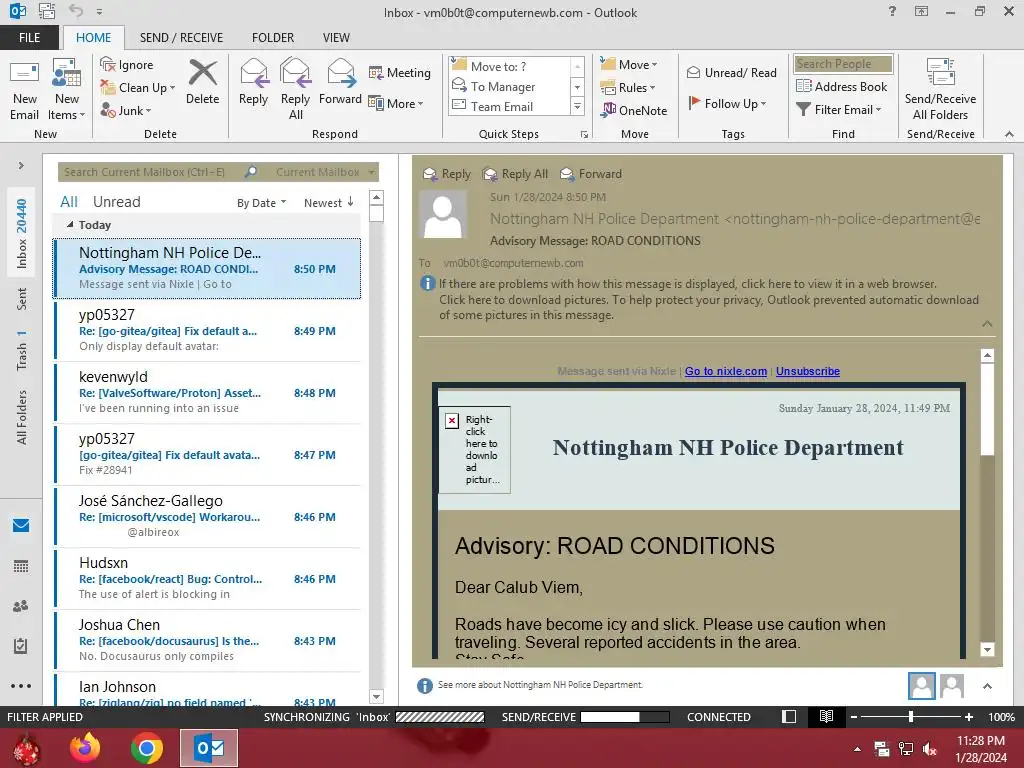Open Calendar view in navigation bar

click(x=21, y=566)
